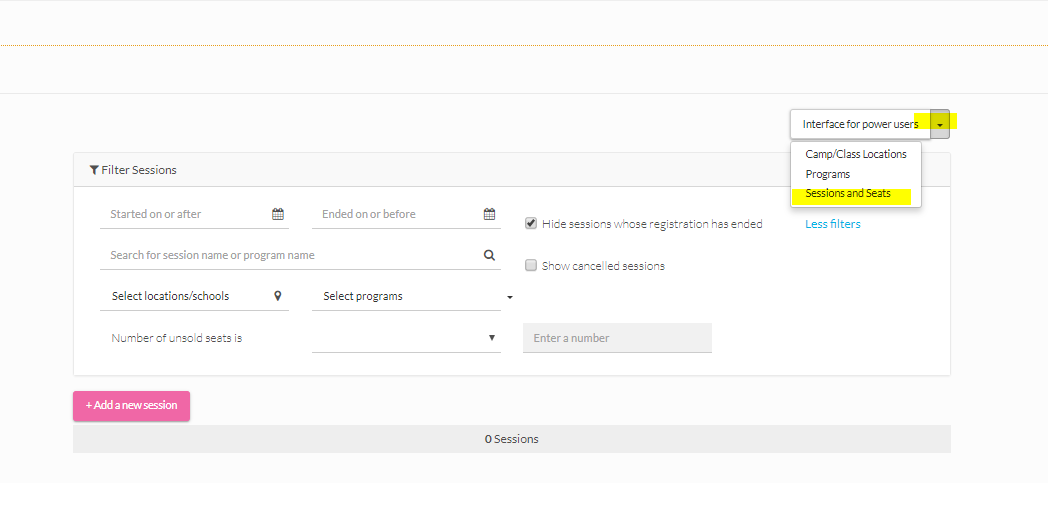
Task: Focus the Started on or after field
Action: (185, 214)
